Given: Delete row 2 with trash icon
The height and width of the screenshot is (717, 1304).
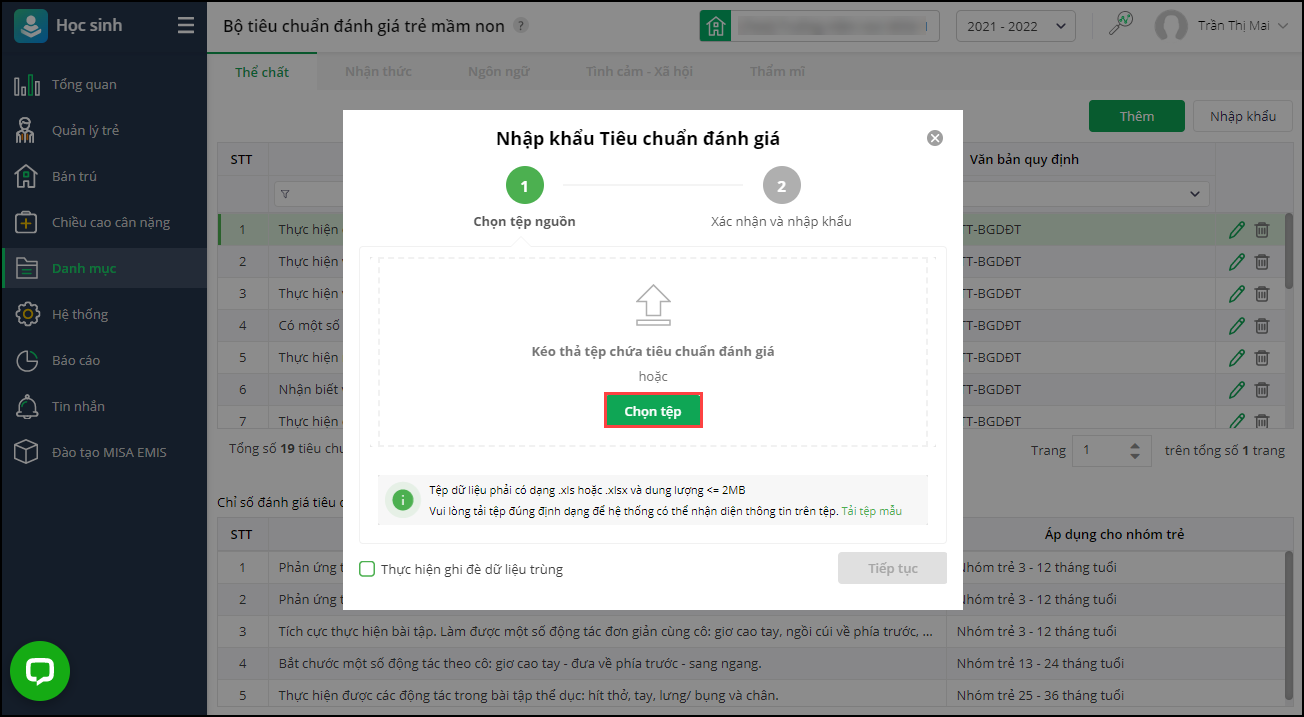Looking at the screenshot, I should tap(1262, 262).
